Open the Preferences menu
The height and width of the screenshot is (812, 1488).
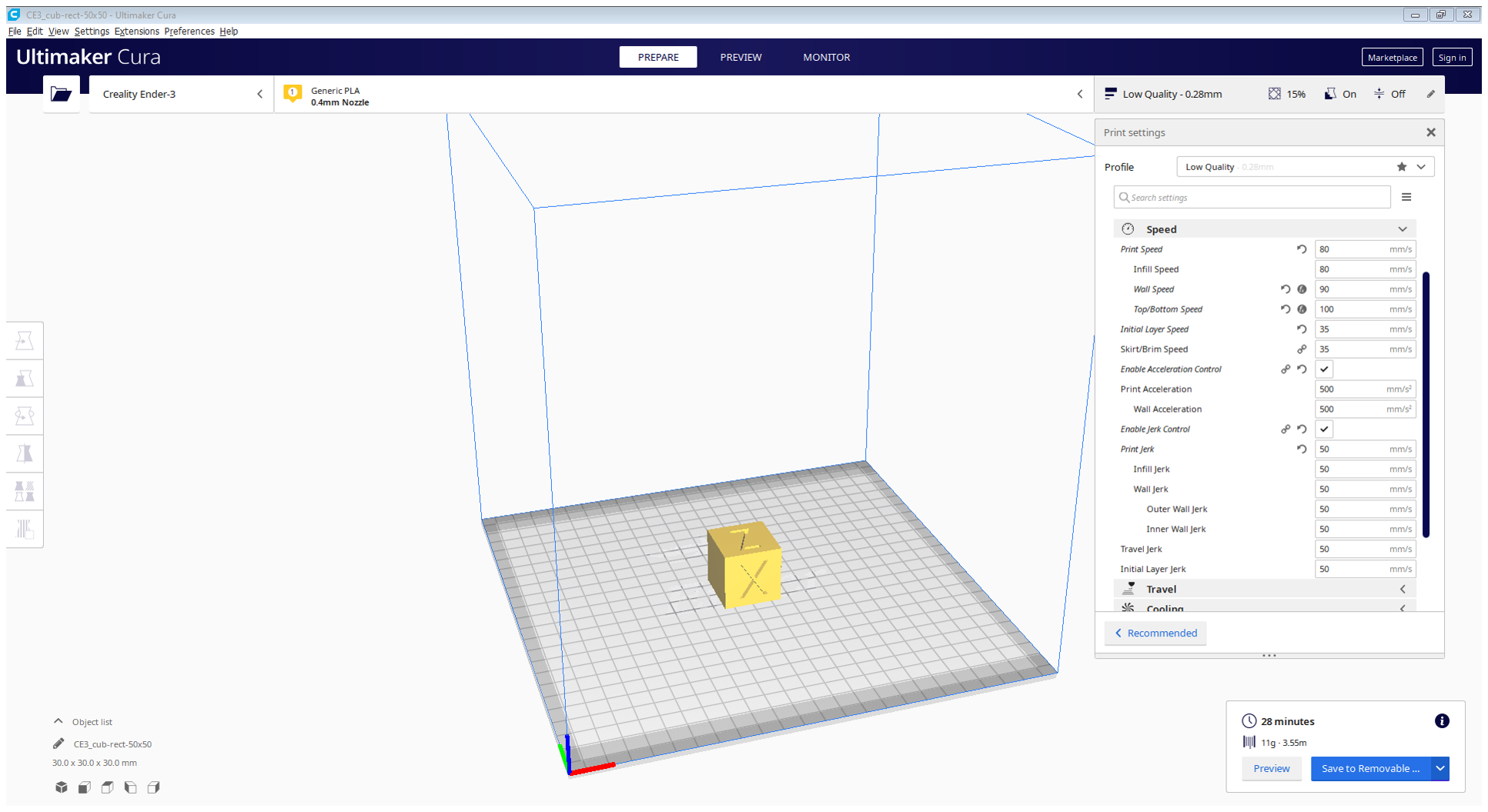[189, 32]
